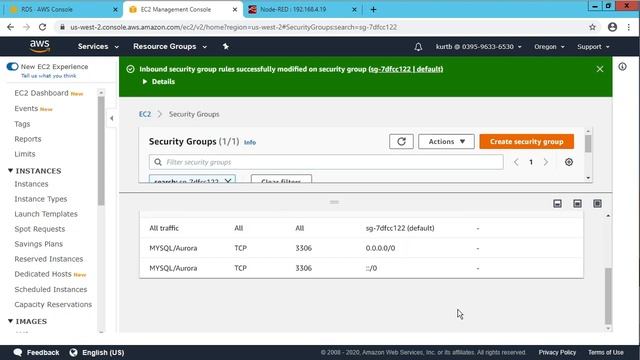
Task: Set the details pane to full-screen view
Action: pos(597,204)
